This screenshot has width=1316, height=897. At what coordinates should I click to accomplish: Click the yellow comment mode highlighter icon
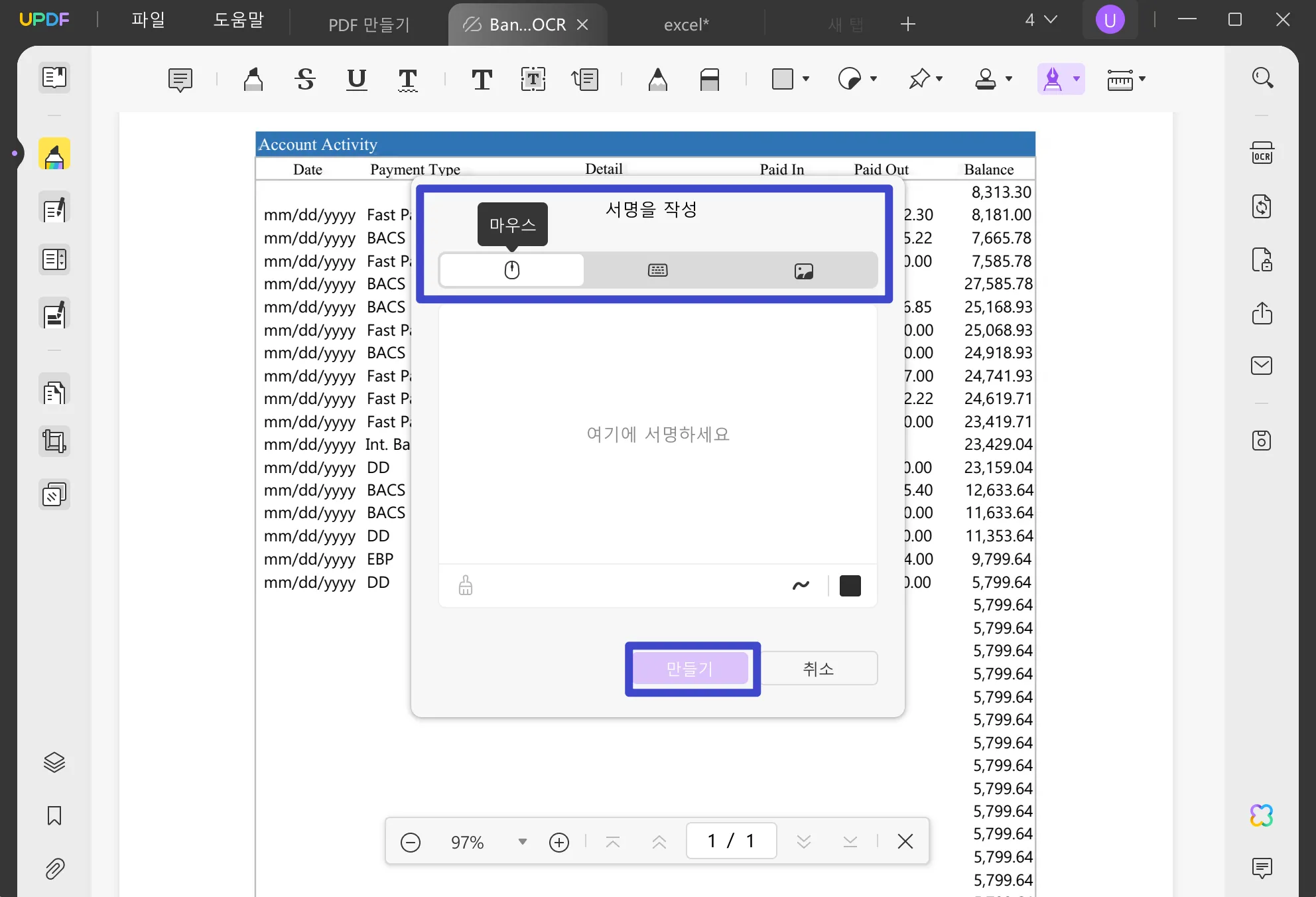pyautogui.click(x=54, y=154)
